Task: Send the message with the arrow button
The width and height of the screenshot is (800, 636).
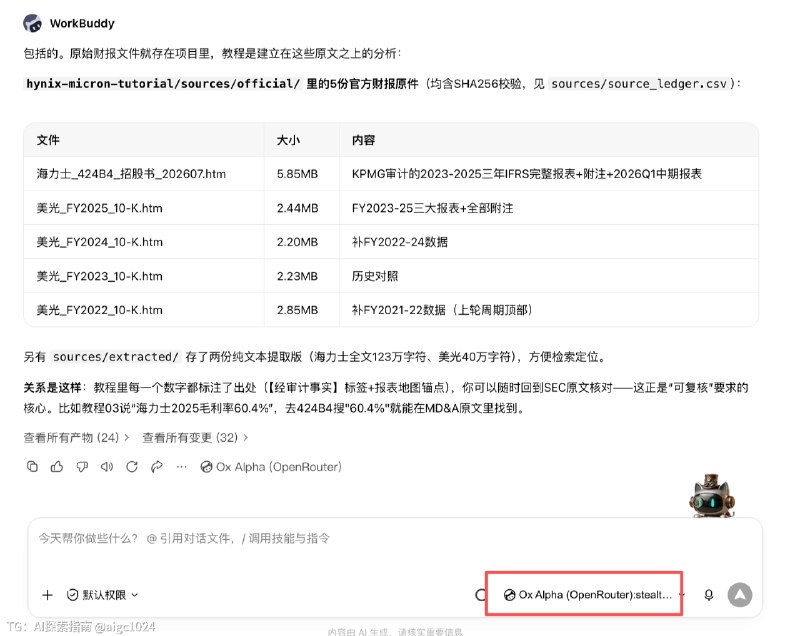Action: 740,595
